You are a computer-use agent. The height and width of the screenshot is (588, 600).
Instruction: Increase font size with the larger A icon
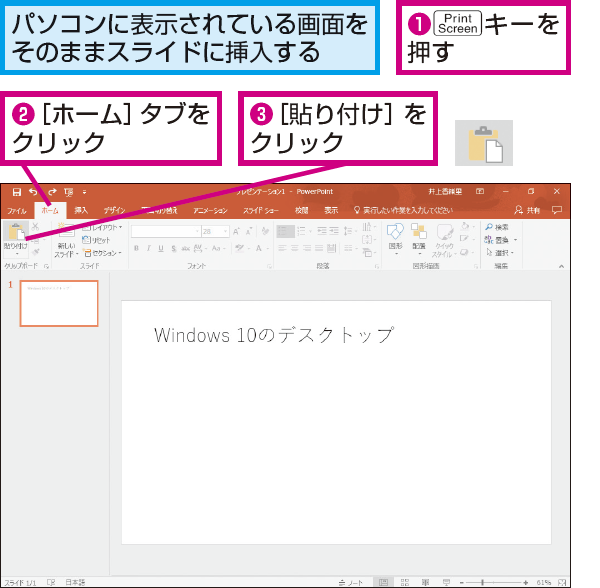236,231
